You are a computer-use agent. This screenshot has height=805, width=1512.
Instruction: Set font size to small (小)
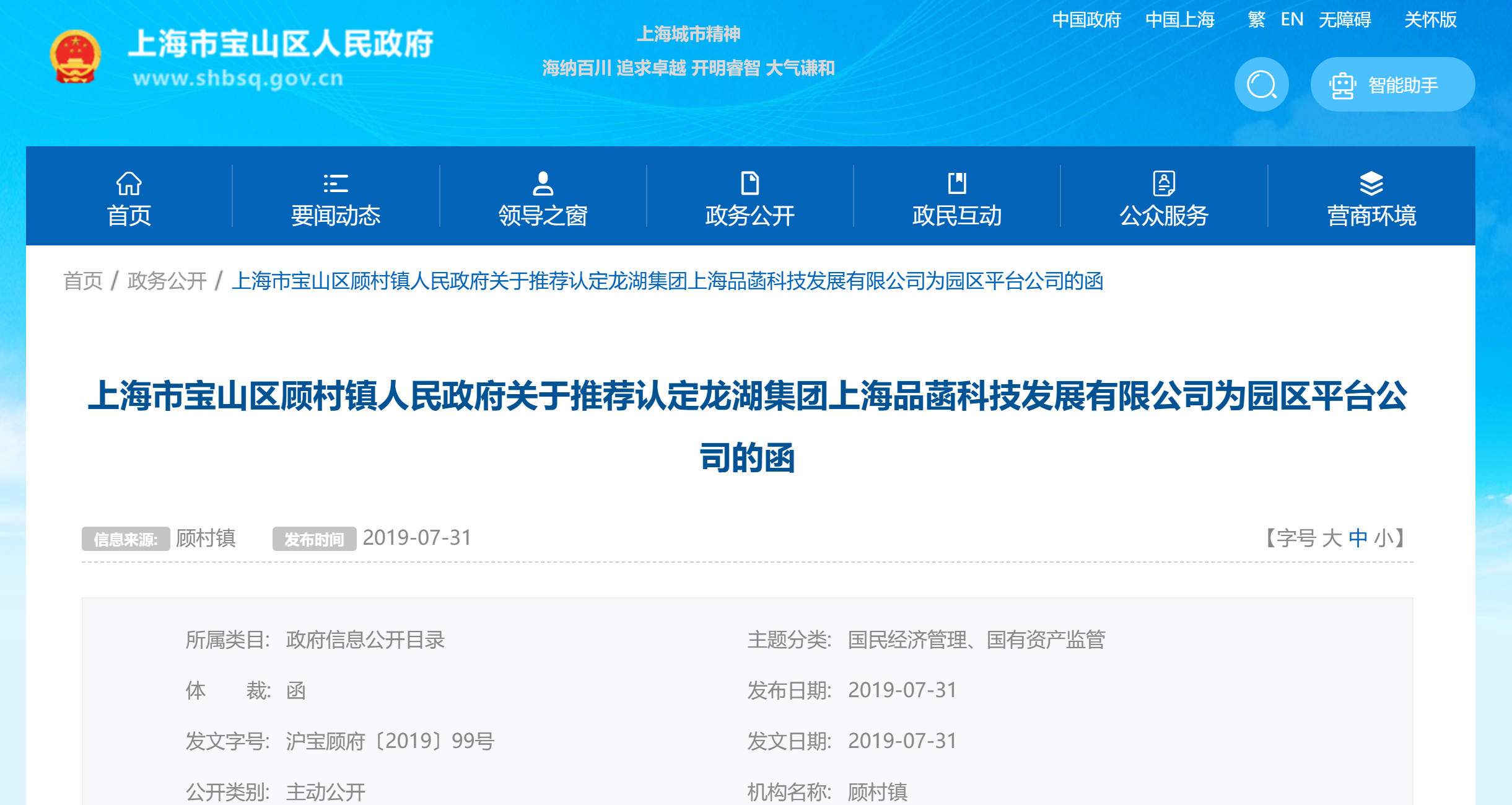[1384, 538]
